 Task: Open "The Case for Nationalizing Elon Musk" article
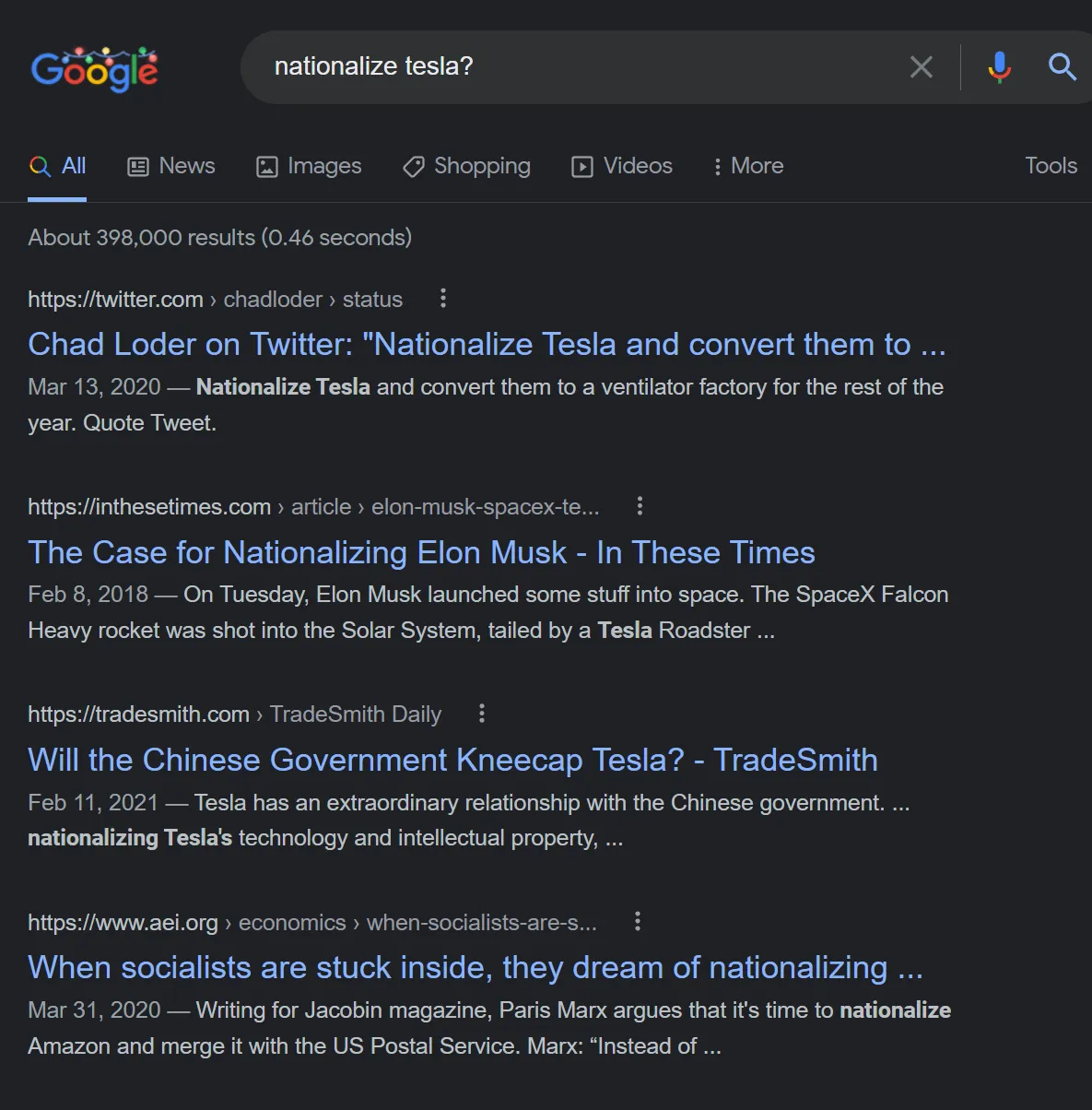pyautogui.click(x=421, y=552)
